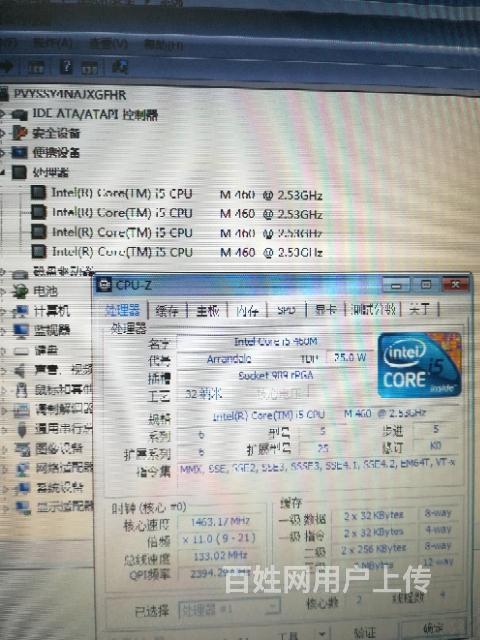Switch to the SPD tab in CPU-Z

[286, 311]
